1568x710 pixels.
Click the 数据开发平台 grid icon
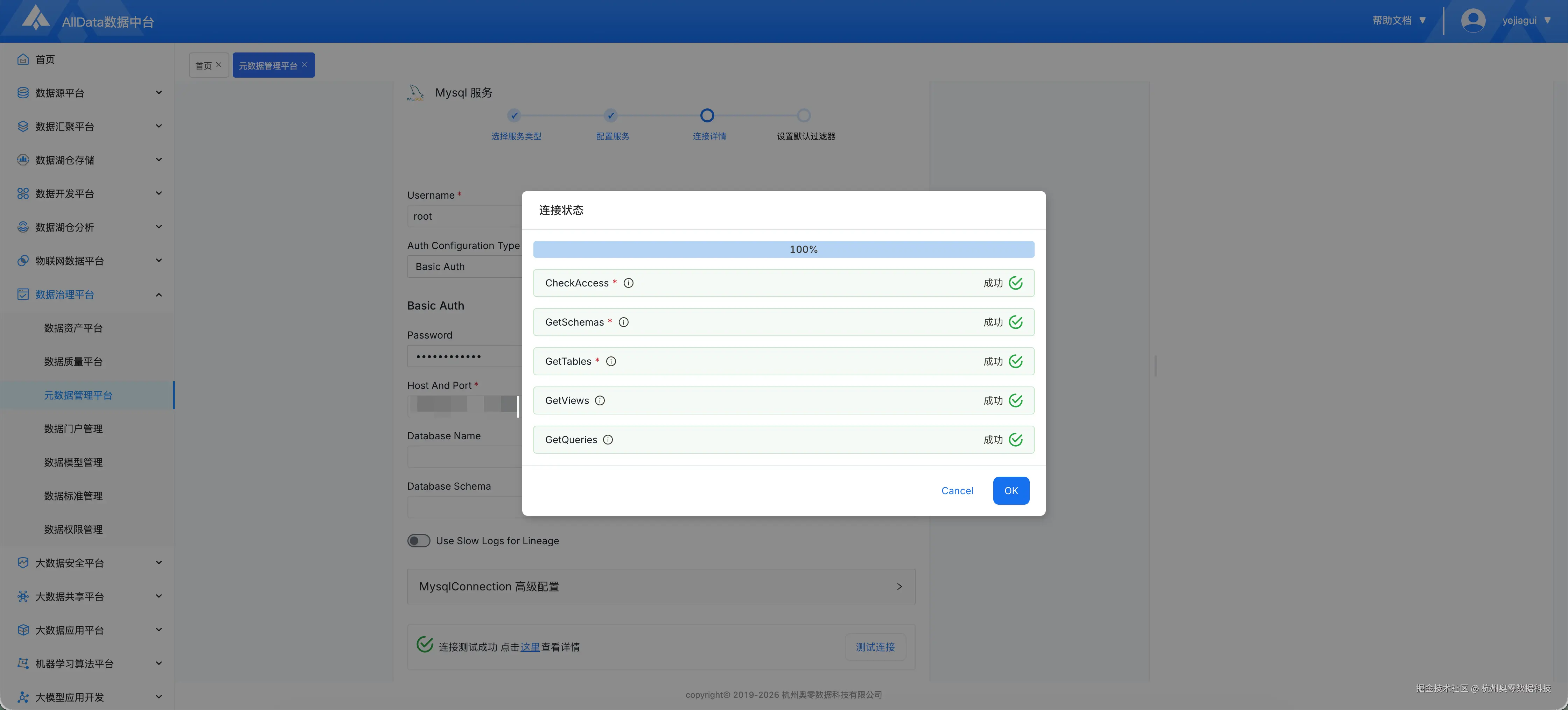click(x=23, y=193)
